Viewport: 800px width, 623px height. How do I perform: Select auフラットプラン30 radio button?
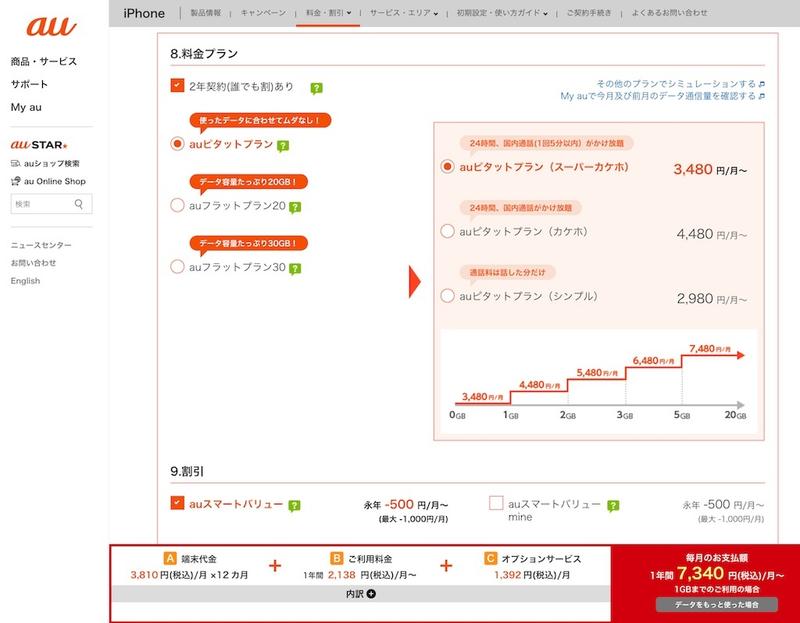click(177, 266)
